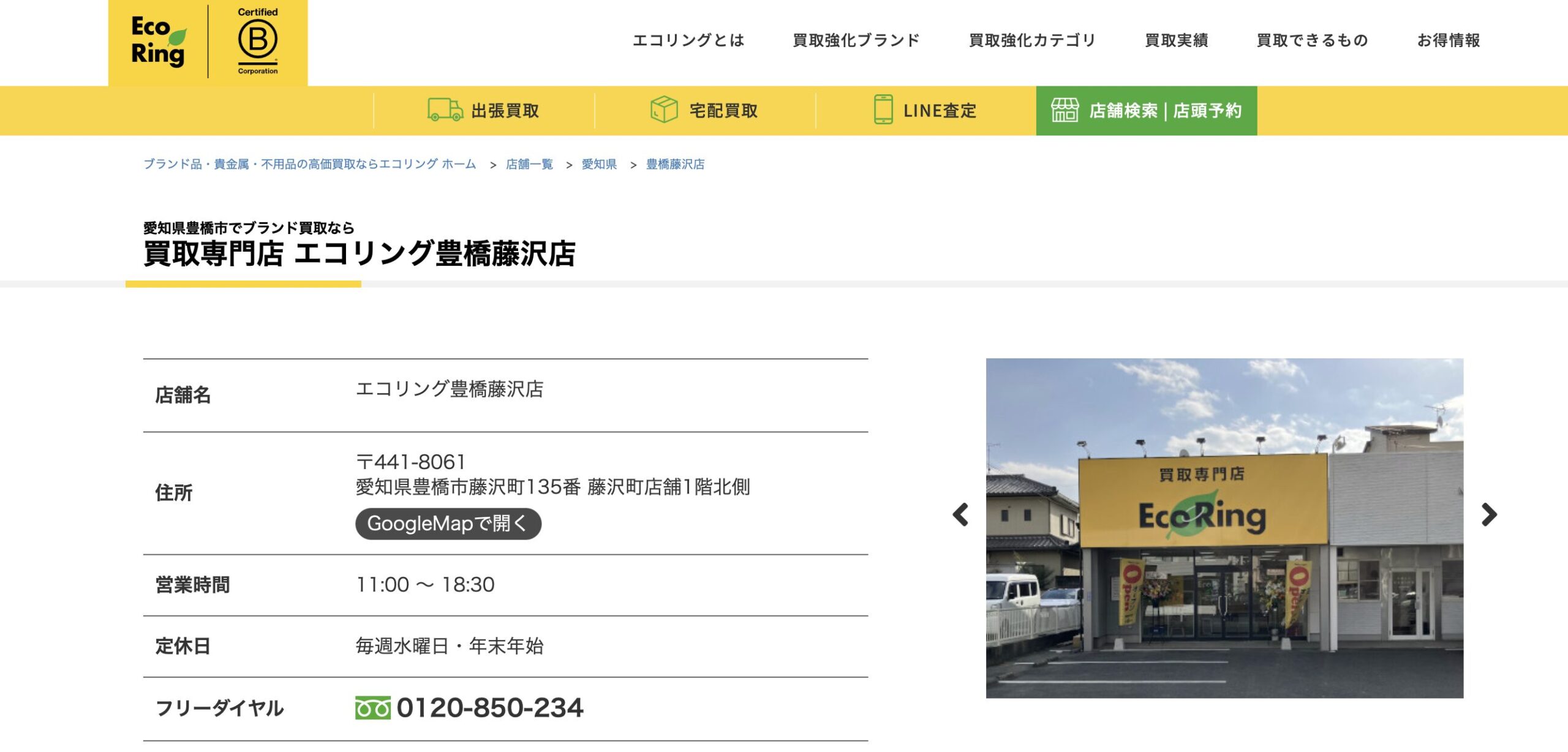
Task: Click the storefront icon for 店舗検索
Action: coord(1065,110)
